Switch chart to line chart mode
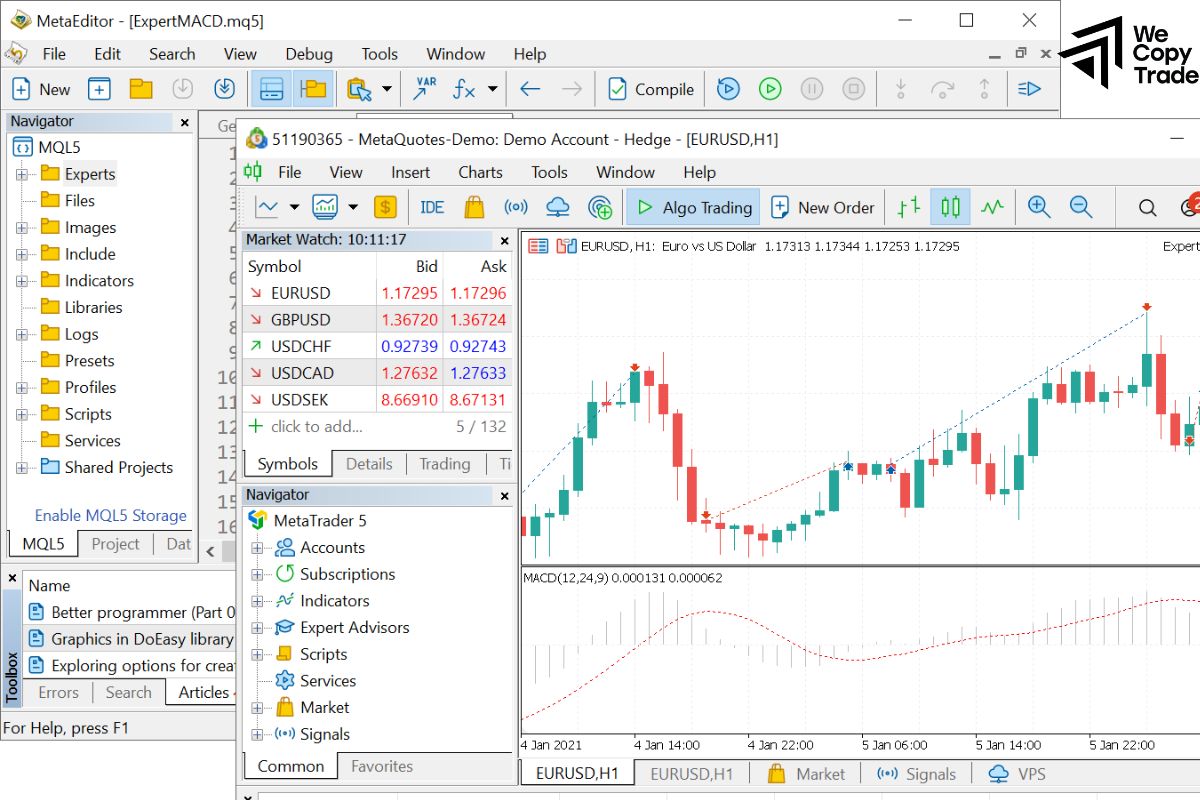Screen dimensions: 1200x800 coord(992,207)
